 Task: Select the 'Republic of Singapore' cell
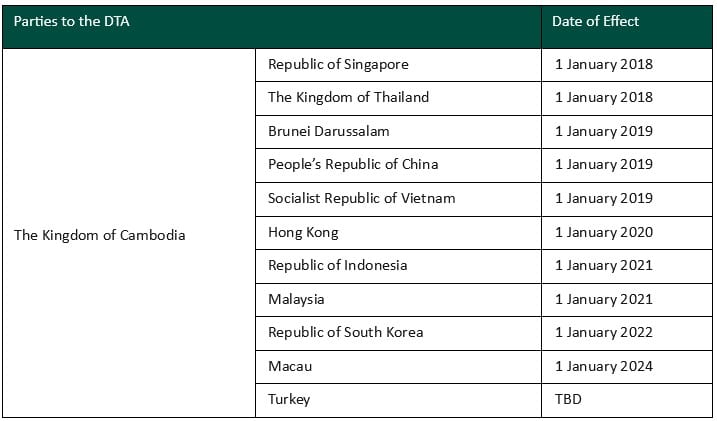(398, 65)
